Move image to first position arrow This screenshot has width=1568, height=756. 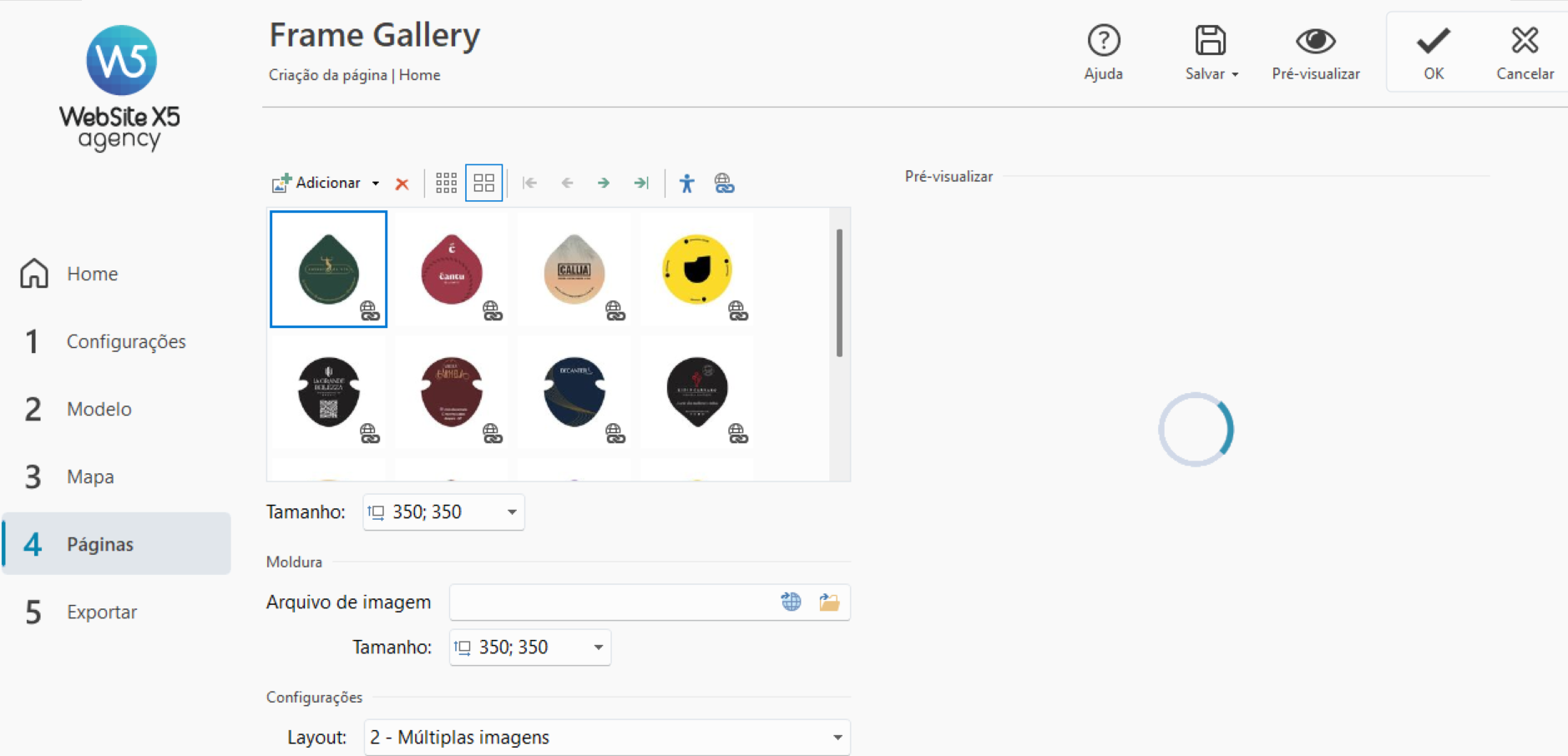click(529, 183)
